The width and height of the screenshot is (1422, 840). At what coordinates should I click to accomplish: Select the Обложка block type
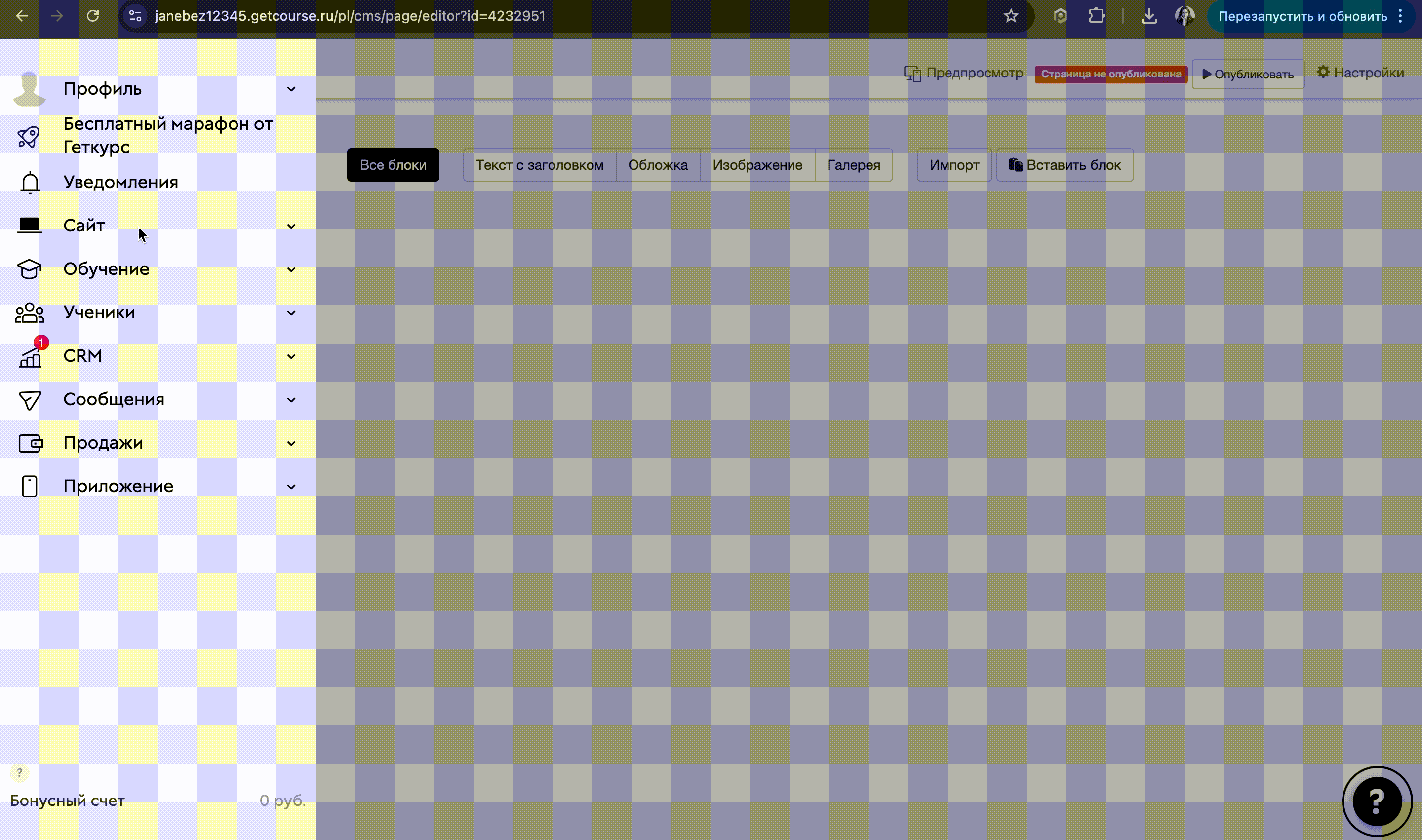[658, 165]
